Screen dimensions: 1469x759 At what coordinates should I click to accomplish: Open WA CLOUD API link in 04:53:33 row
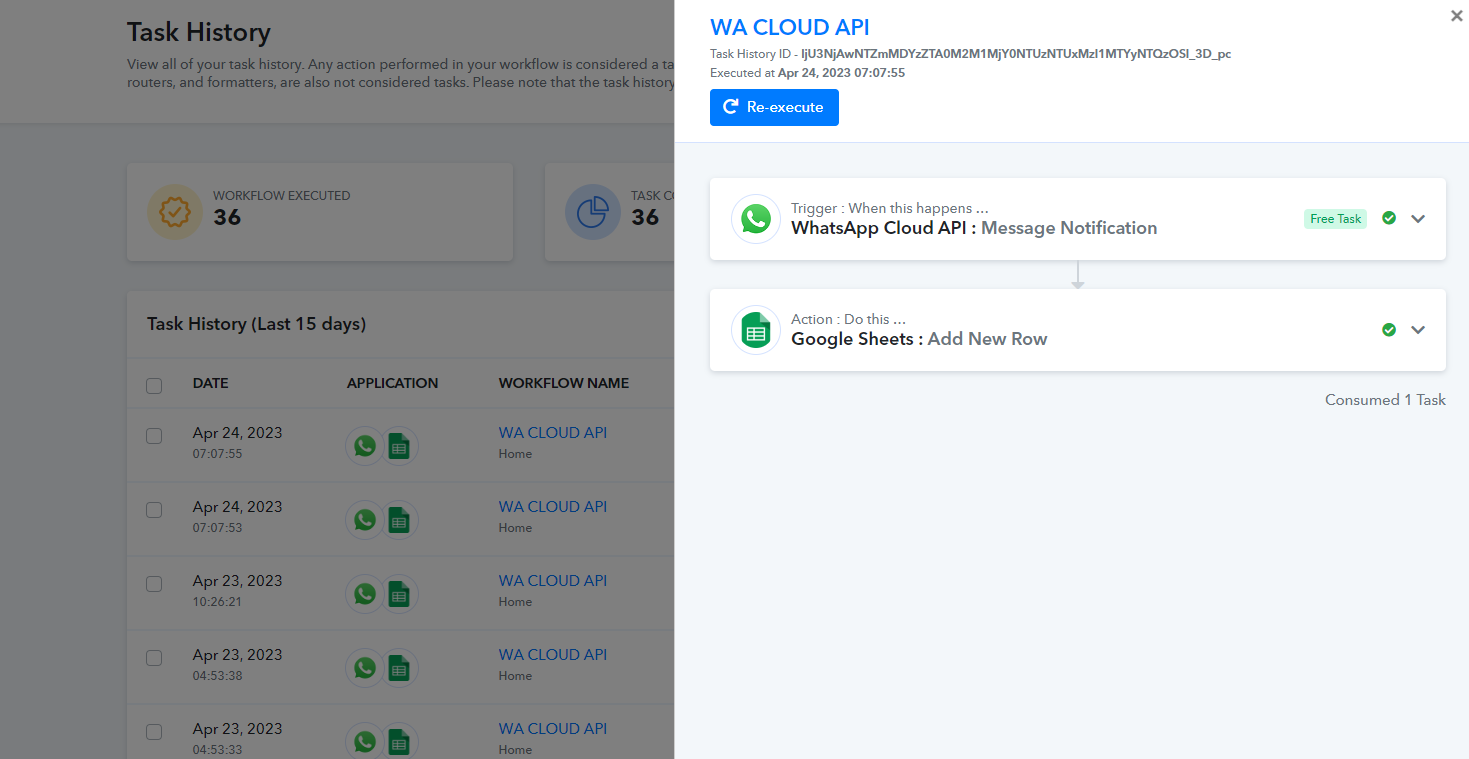point(553,729)
